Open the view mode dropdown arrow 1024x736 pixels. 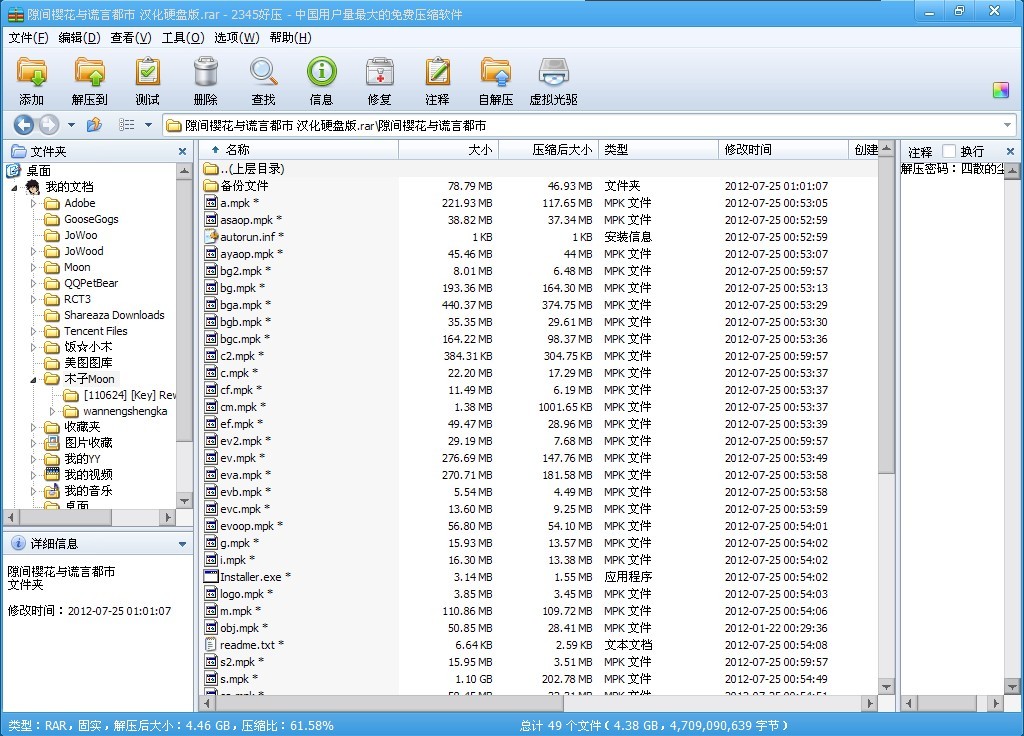[149, 125]
